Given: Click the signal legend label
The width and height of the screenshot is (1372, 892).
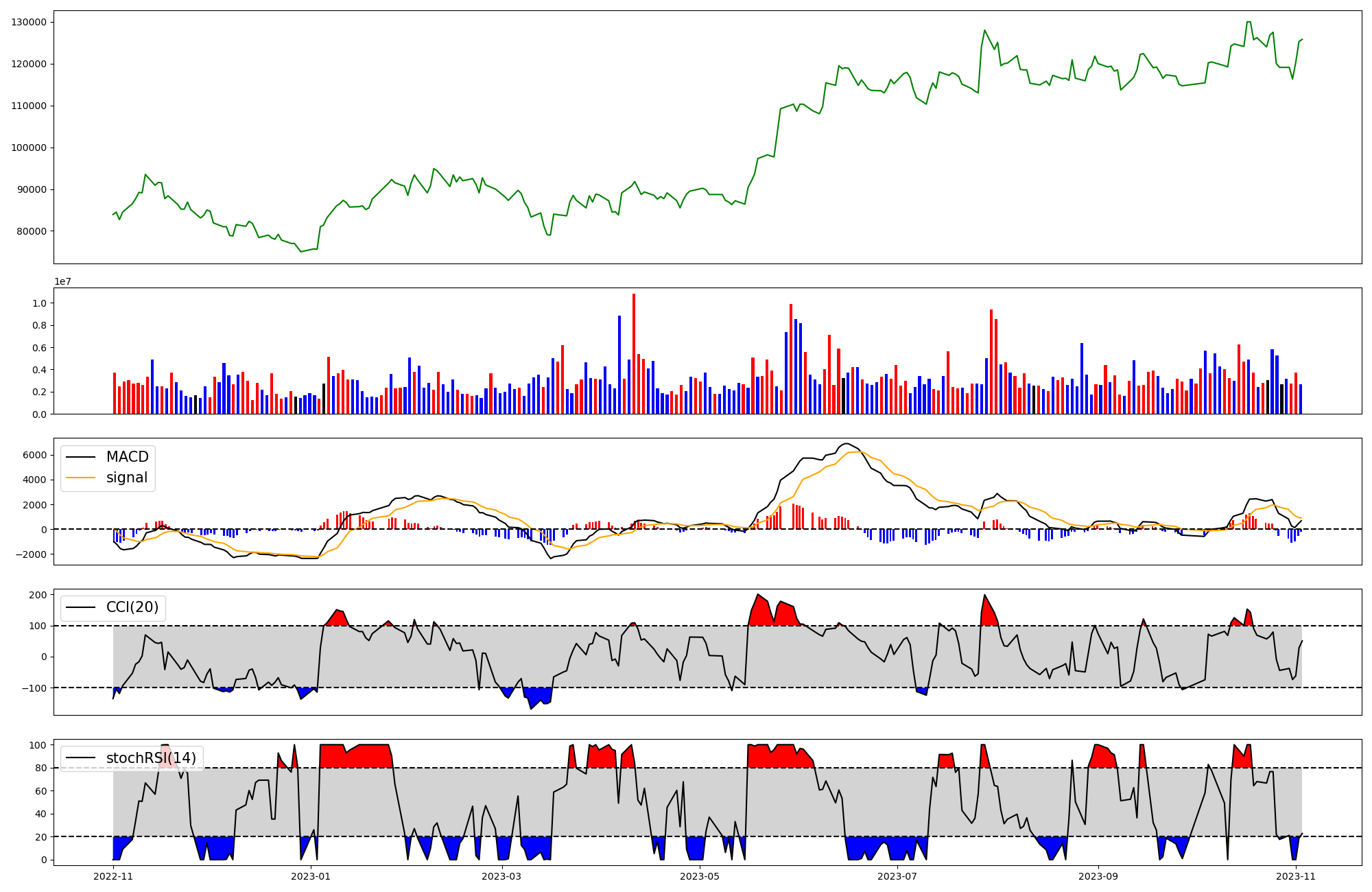Looking at the screenshot, I should [x=126, y=478].
